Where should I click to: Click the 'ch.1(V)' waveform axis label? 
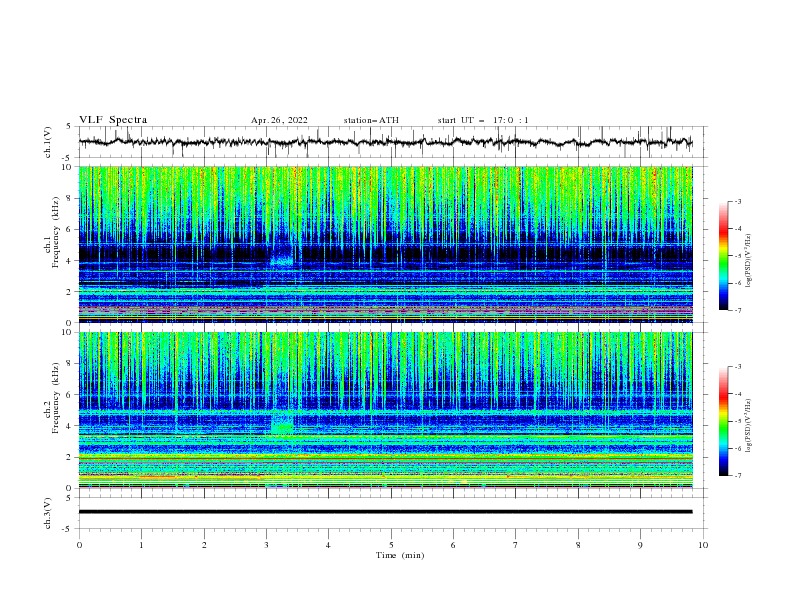coord(48,142)
